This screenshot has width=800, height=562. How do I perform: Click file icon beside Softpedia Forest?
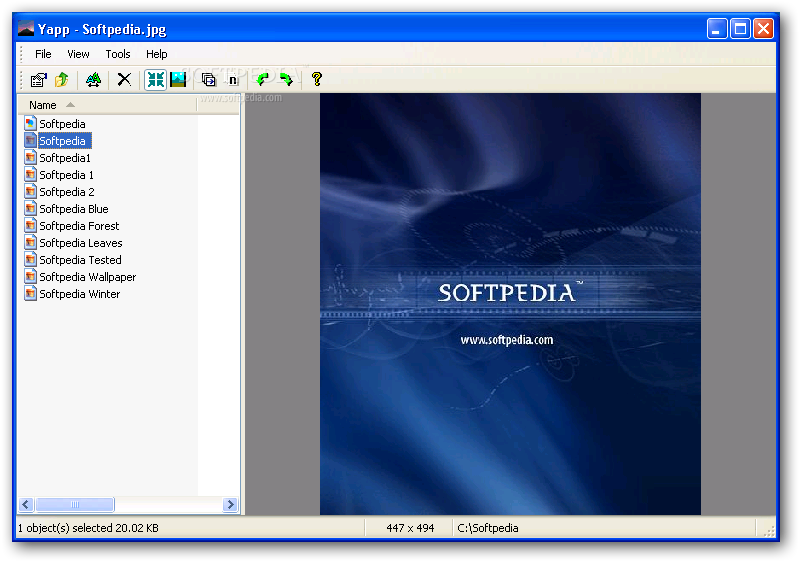[31, 225]
